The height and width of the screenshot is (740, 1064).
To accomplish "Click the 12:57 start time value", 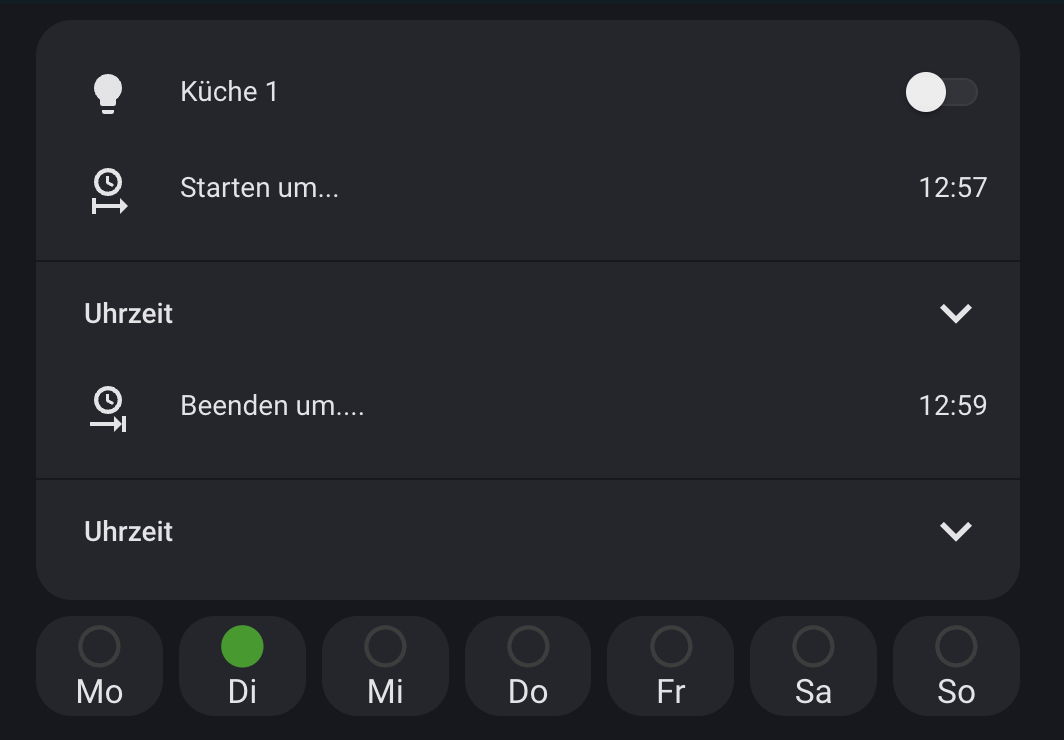I will point(952,188).
